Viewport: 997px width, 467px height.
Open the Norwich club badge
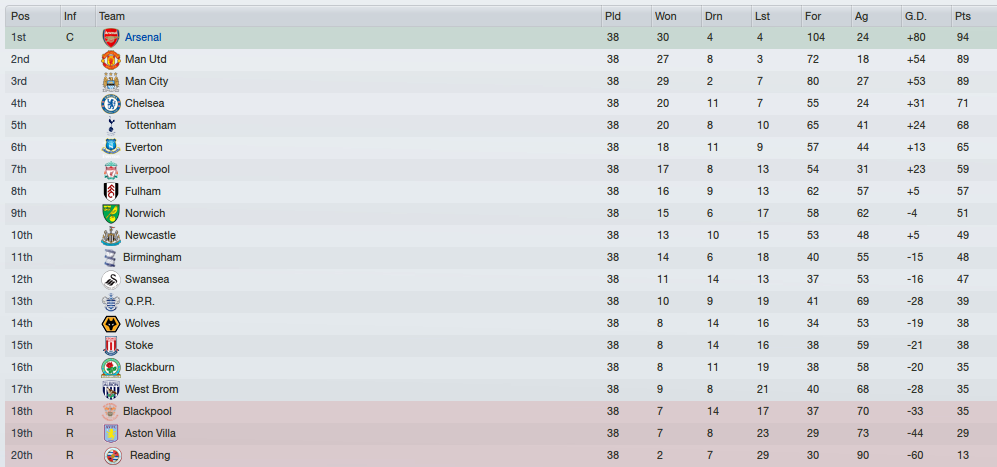pos(111,214)
